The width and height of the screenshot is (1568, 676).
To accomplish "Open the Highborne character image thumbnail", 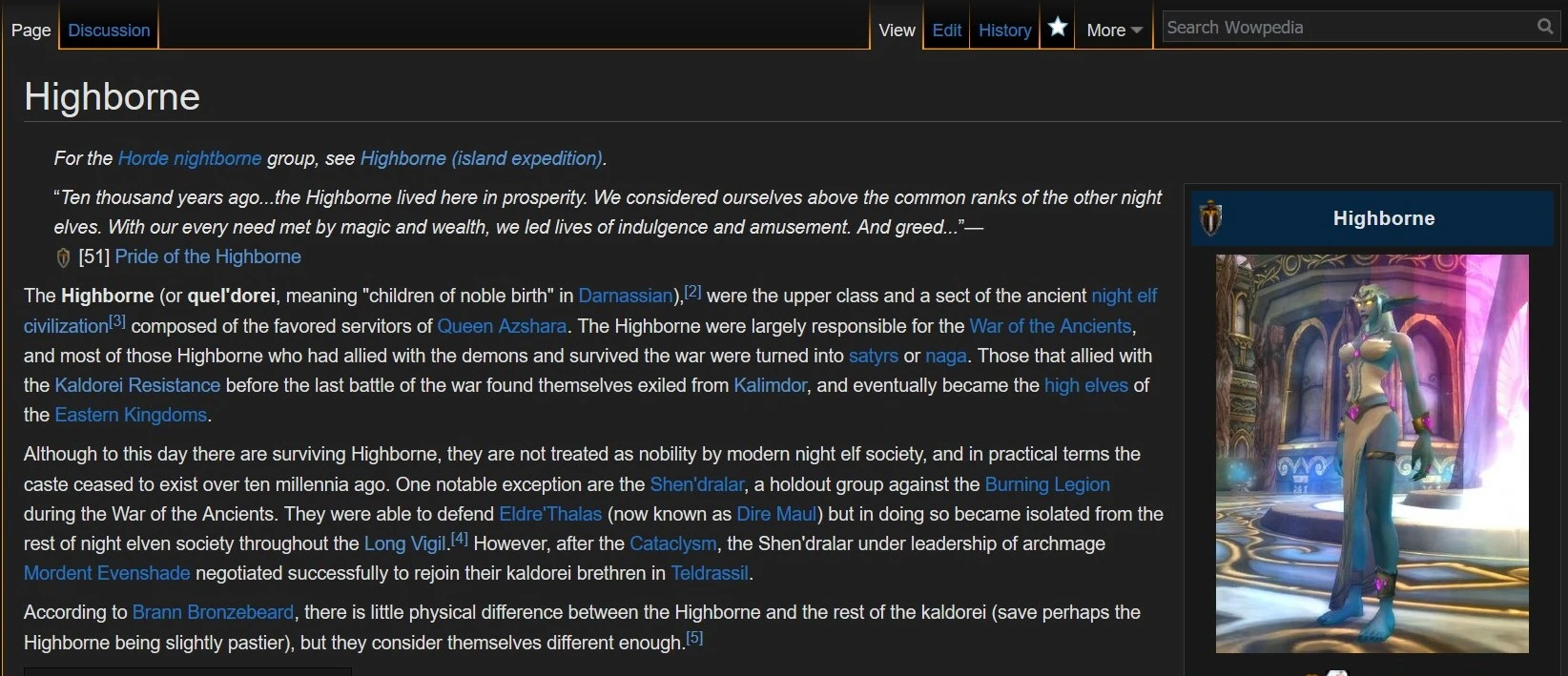I will point(1372,453).
